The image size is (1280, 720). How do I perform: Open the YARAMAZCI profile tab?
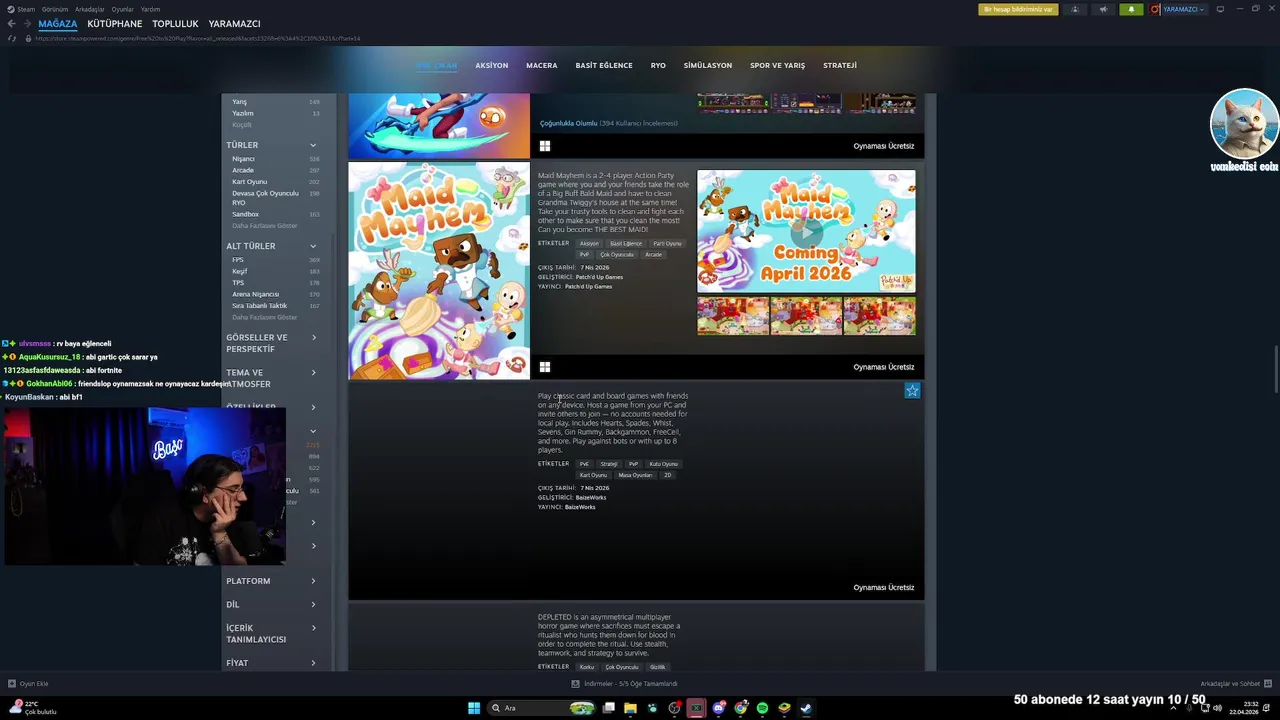[x=234, y=23]
